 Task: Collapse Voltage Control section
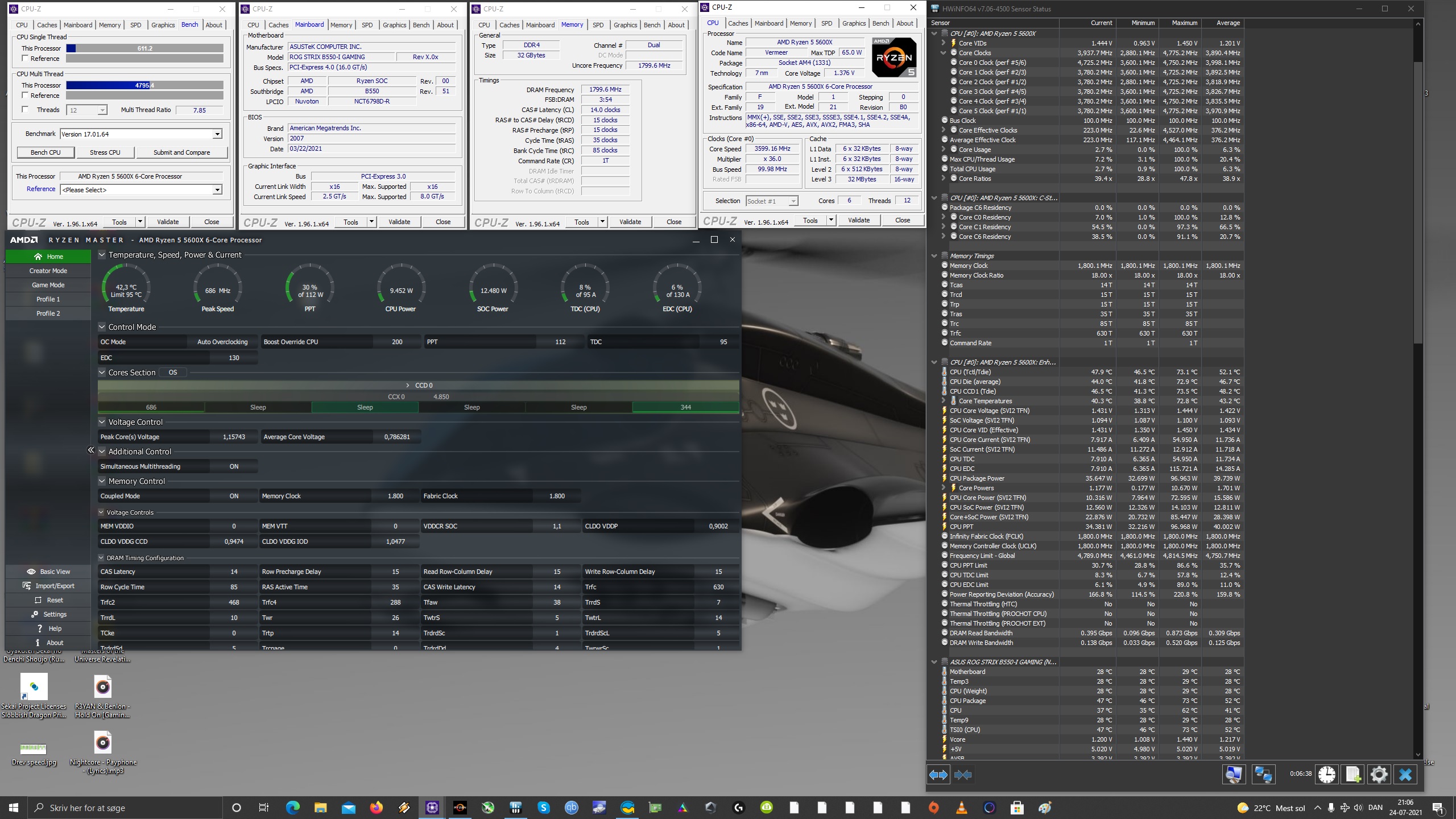(102, 422)
